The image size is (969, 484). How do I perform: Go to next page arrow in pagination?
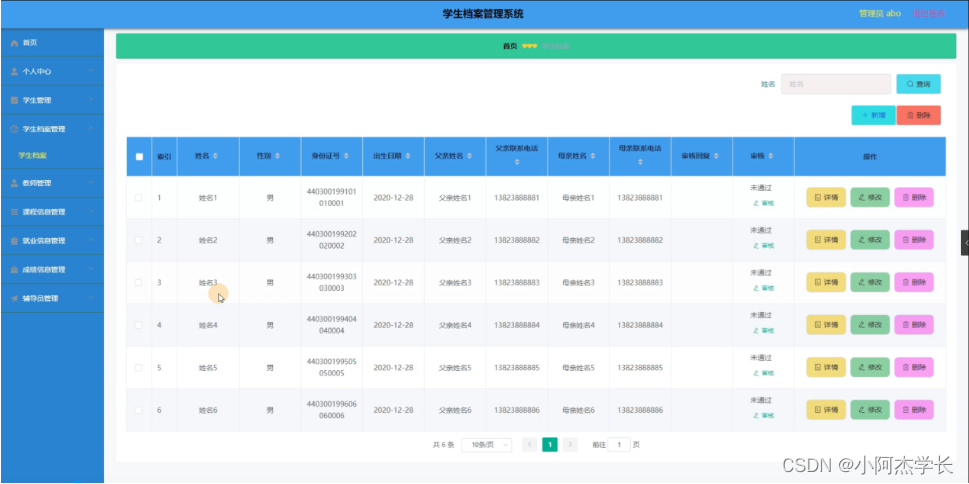(x=570, y=444)
